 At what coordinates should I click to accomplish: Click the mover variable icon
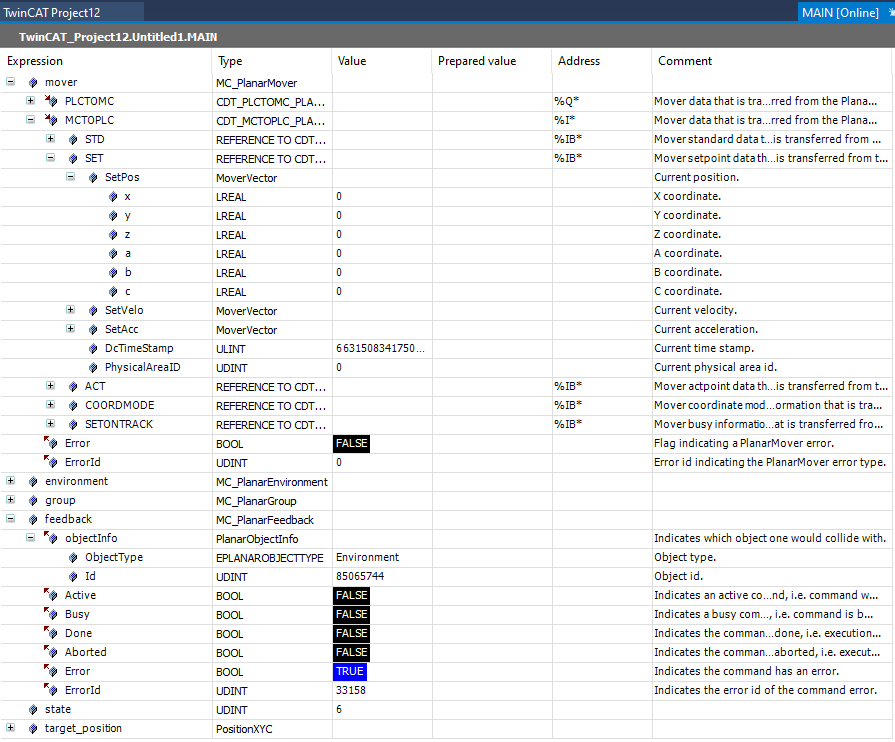point(33,82)
